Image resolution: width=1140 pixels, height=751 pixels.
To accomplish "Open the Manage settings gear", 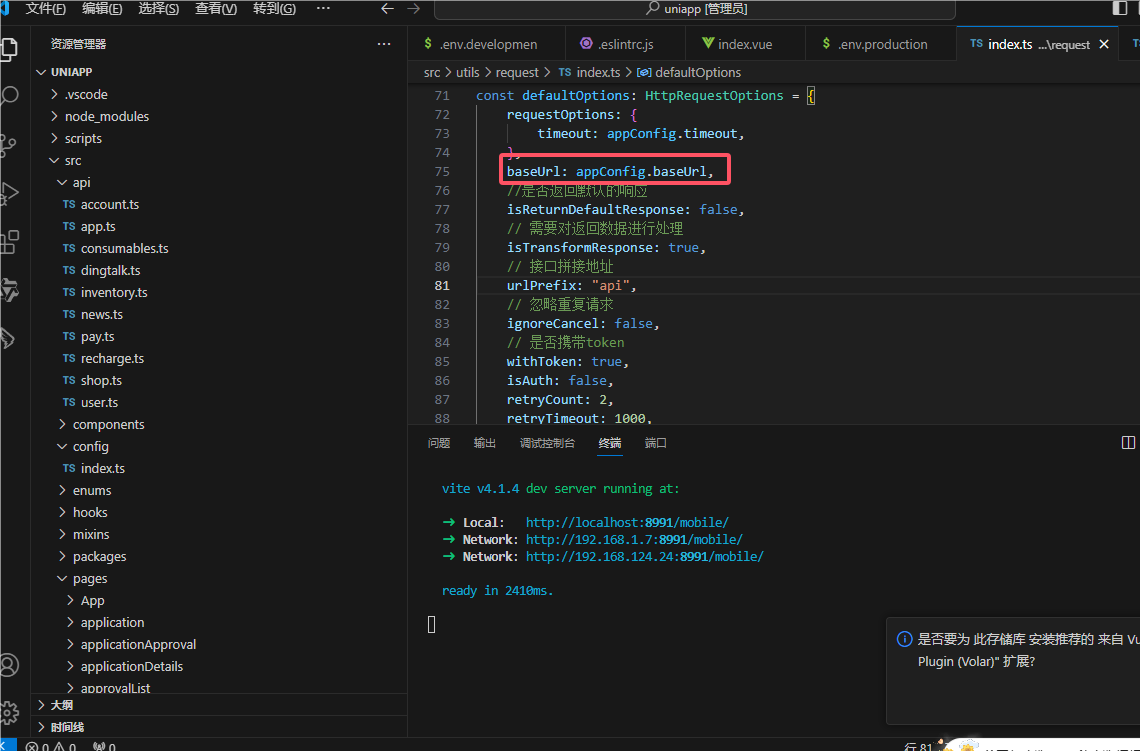I will tap(9, 712).
